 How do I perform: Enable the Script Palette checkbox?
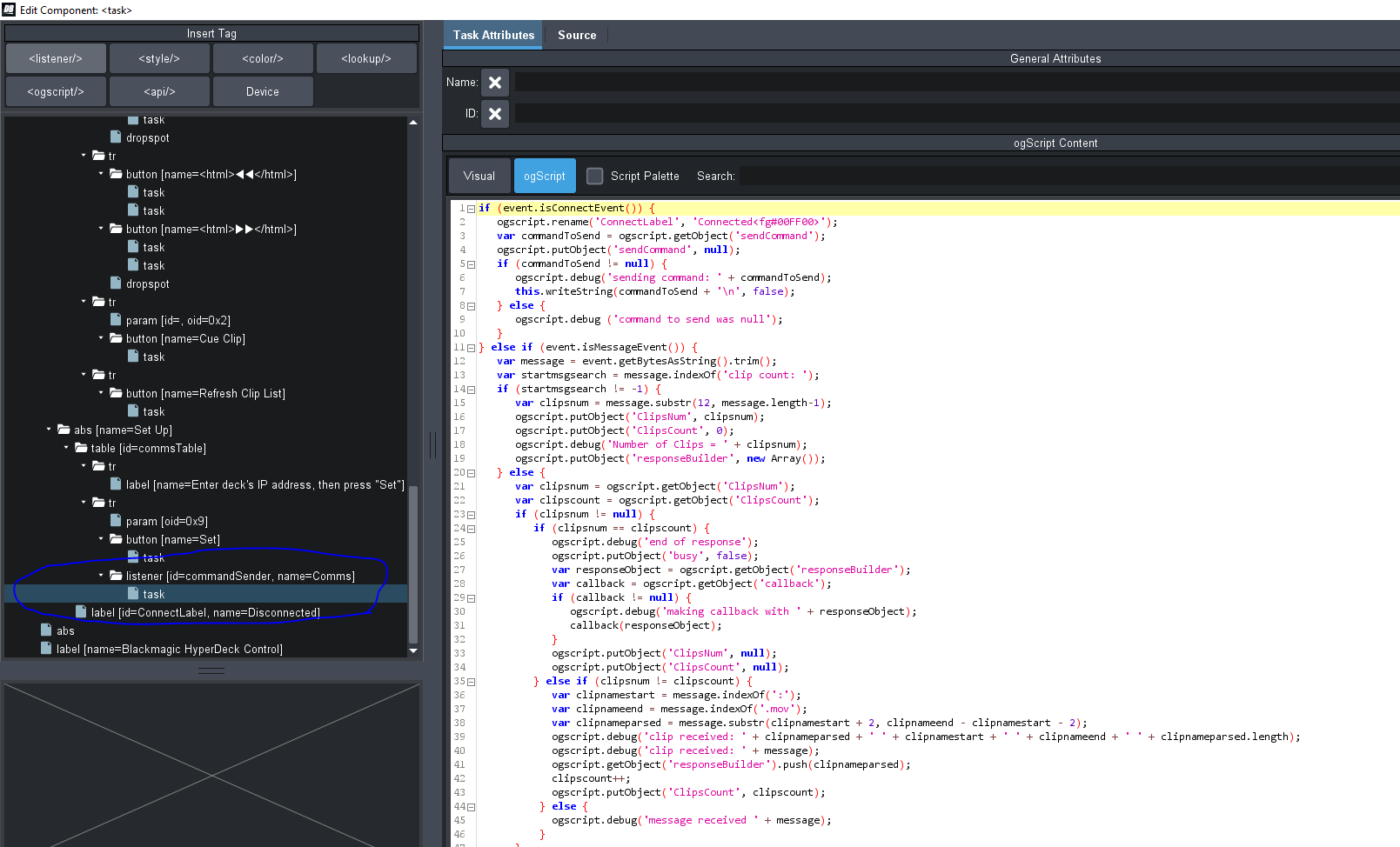594,176
